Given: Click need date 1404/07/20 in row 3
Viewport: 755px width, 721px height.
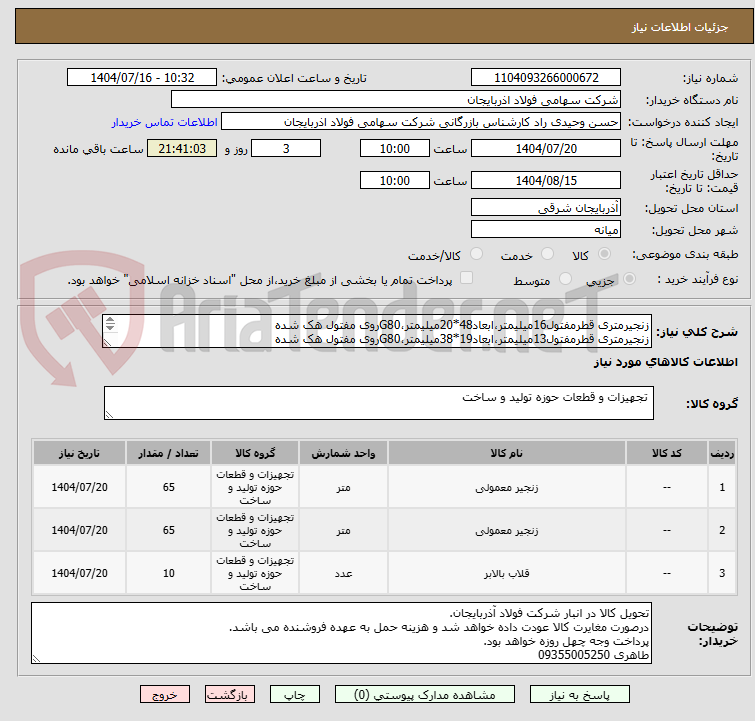Looking at the screenshot, I should tap(79, 573).
